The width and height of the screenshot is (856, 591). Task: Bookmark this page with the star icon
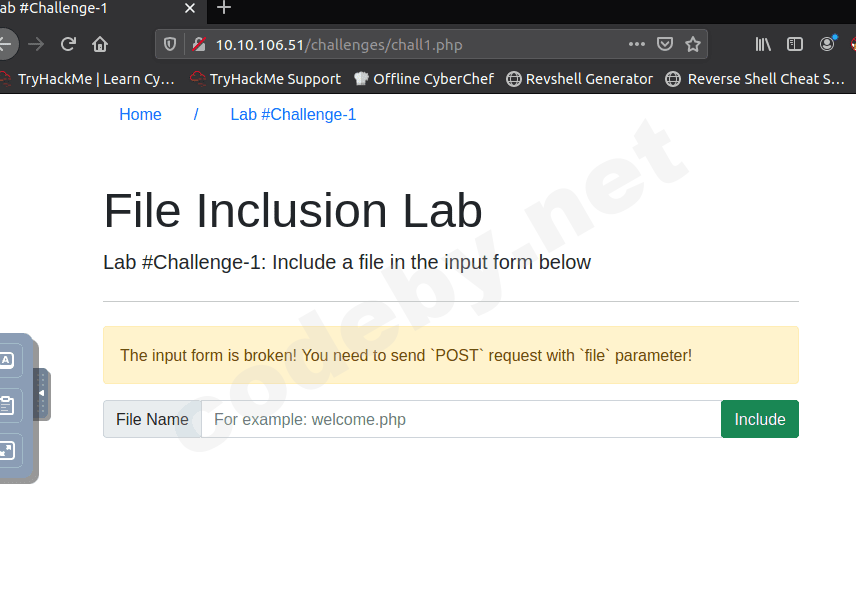(x=693, y=44)
